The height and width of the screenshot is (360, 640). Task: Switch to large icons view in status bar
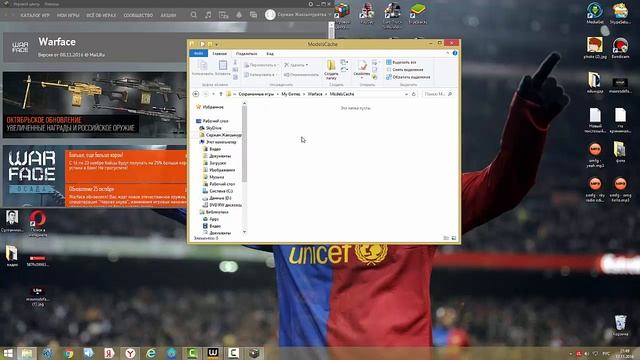tap(453, 238)
